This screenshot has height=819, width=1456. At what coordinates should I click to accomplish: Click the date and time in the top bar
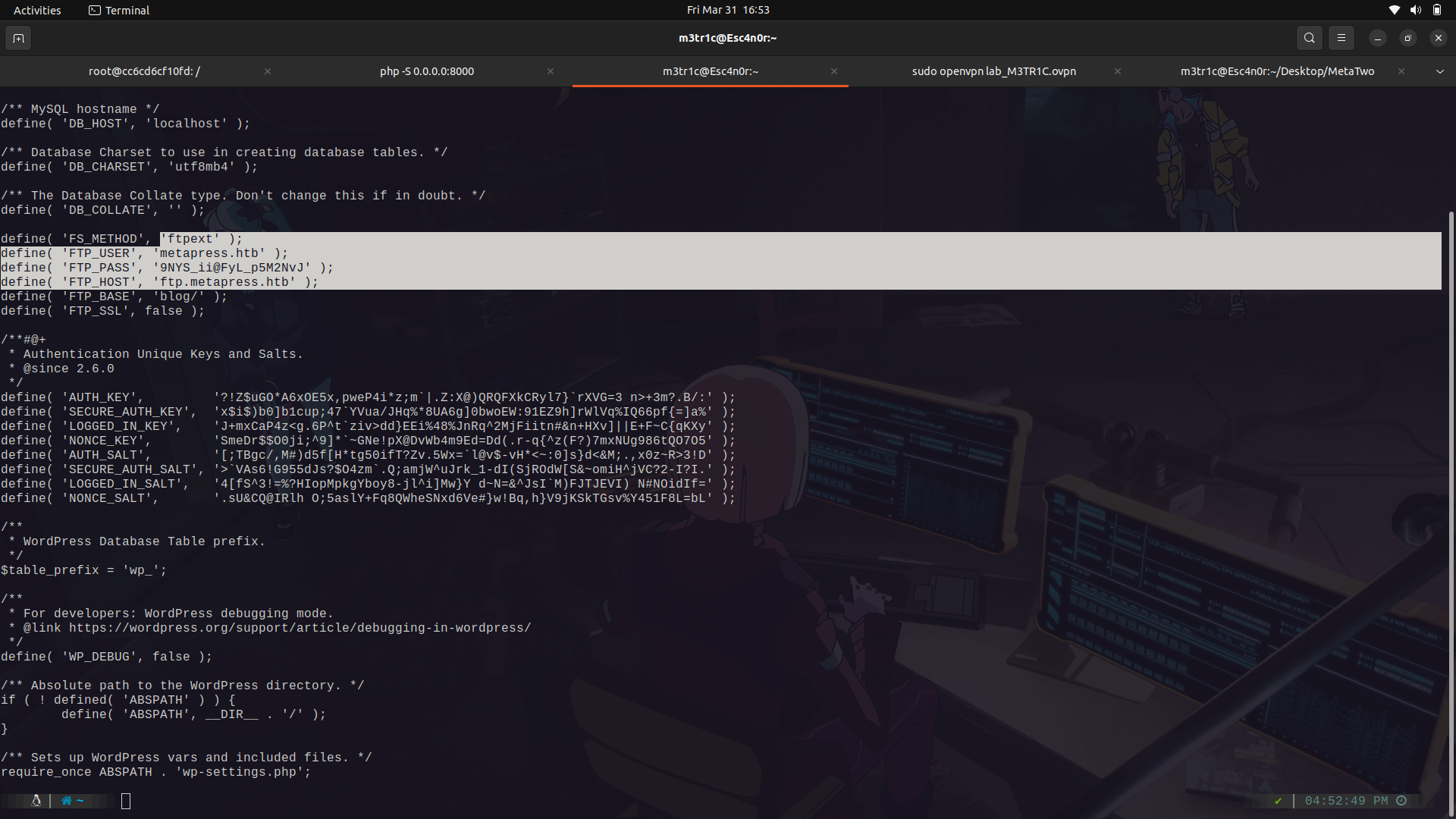click(x=727, y=10)
